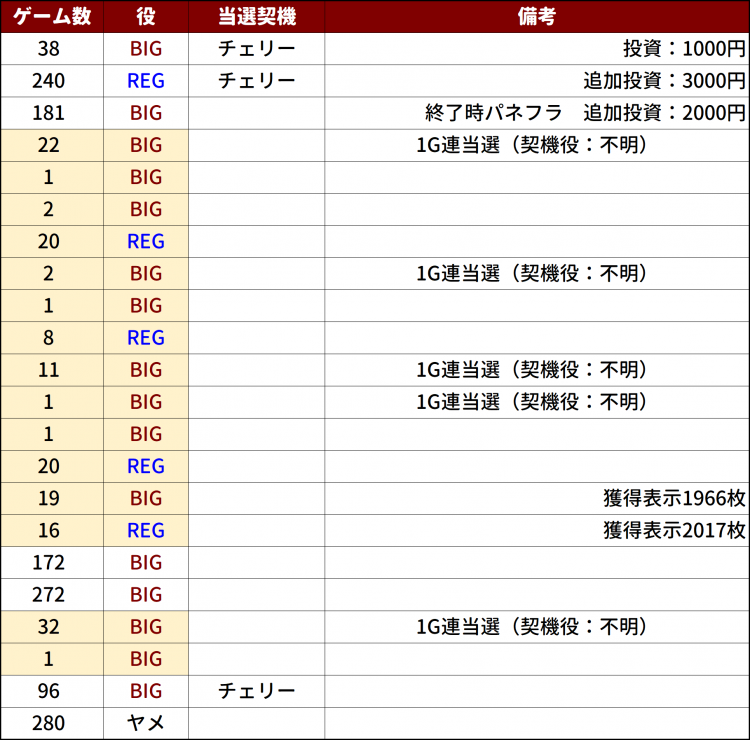Click 1G連当選 remark in the 11-game row
Viewport: 750px width, 740px height.
tap(531, 370)
